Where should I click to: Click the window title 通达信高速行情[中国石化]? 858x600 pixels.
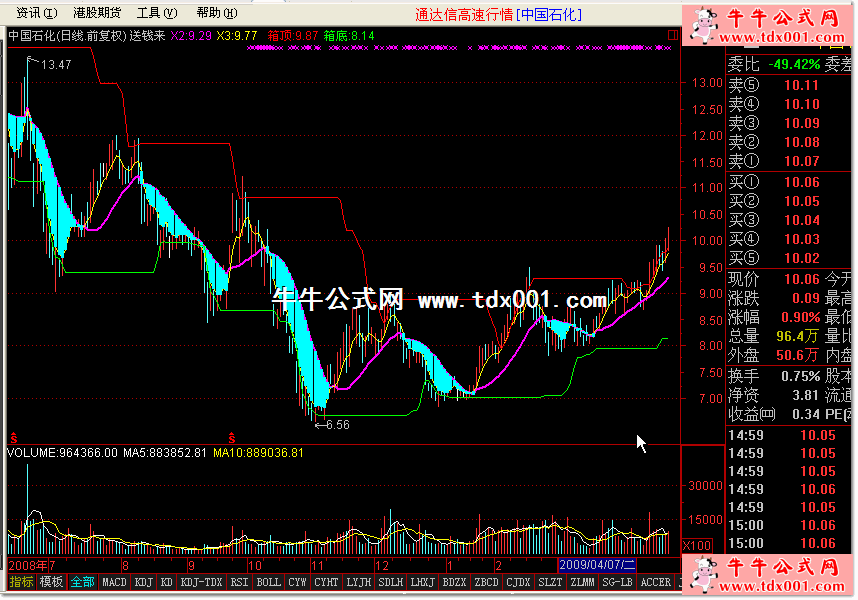coord(498,15)
